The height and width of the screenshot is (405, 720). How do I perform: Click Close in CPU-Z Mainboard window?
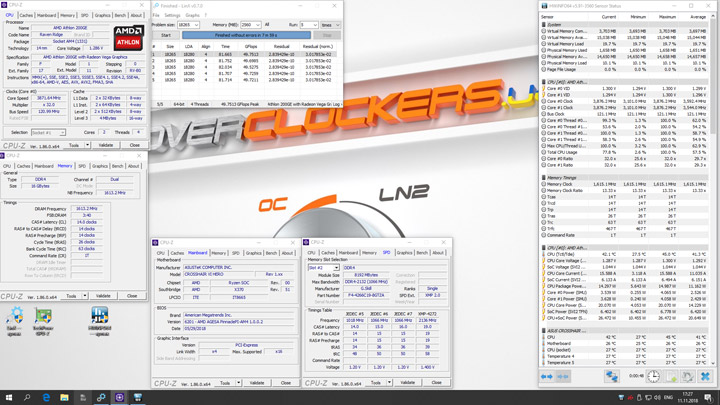(x=286, y=383)
